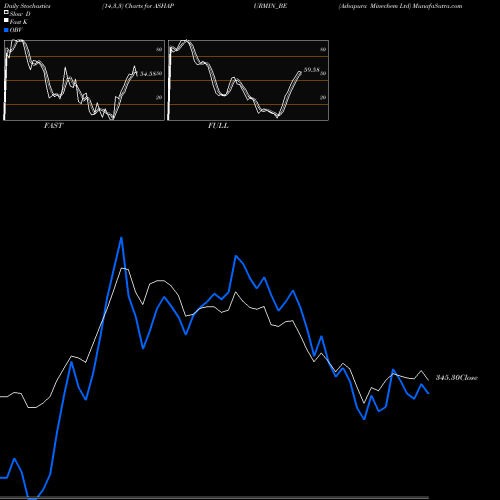Select the FAST stochastic chart thumbnail
Viewport: 500px width, 500px height.
coord(84,80)
